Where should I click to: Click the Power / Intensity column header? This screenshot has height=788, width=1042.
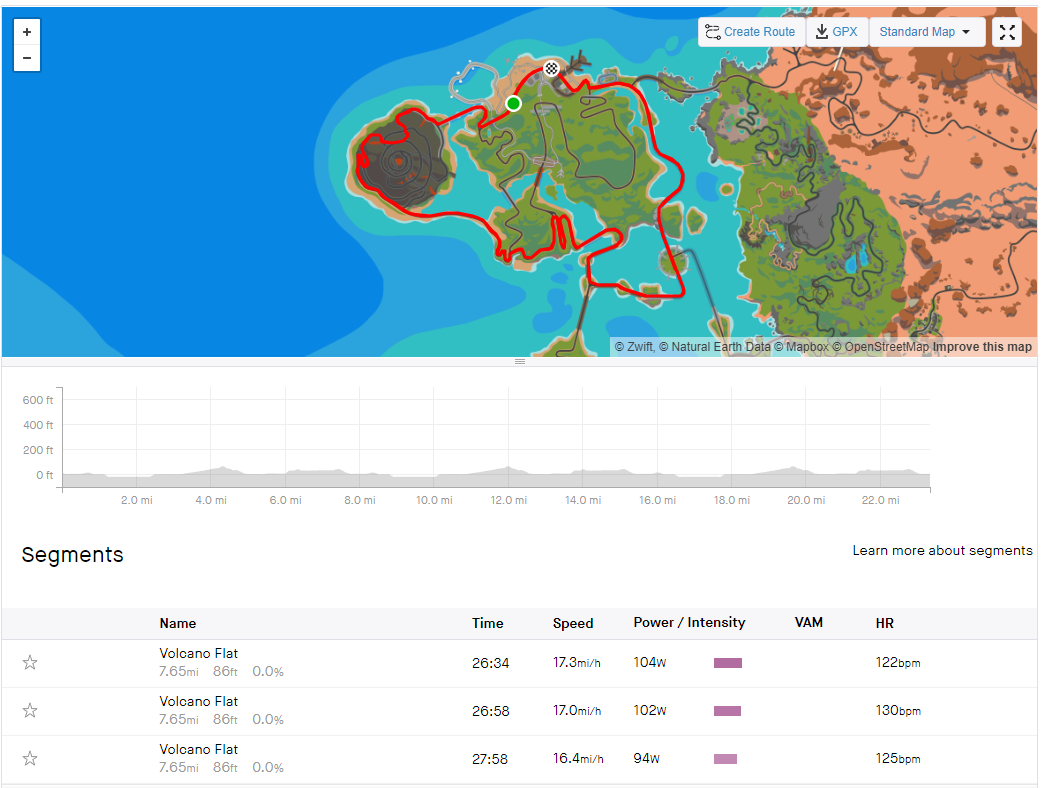(689, 623)
